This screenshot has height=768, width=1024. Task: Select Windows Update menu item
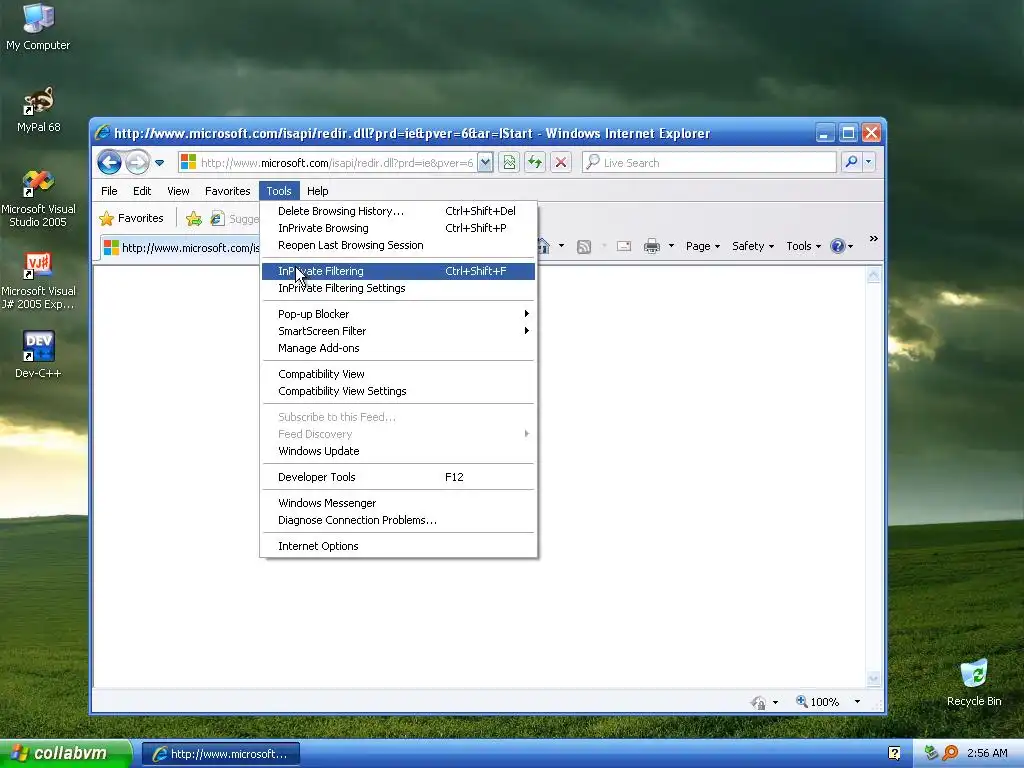pyautogui.click(x=398, y=451)
